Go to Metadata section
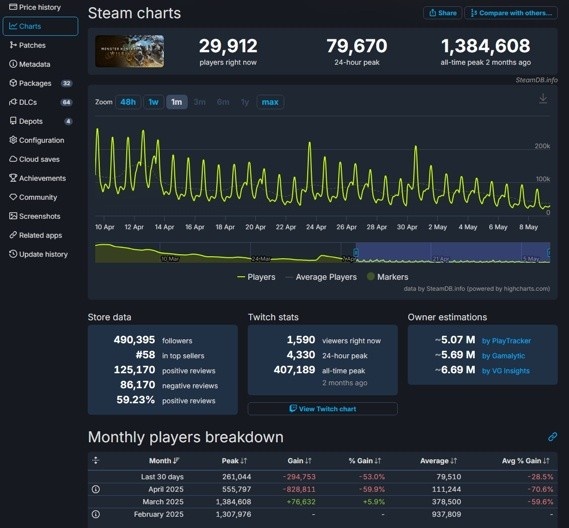Viewport: 569px width, 528px height. point(30,64)
